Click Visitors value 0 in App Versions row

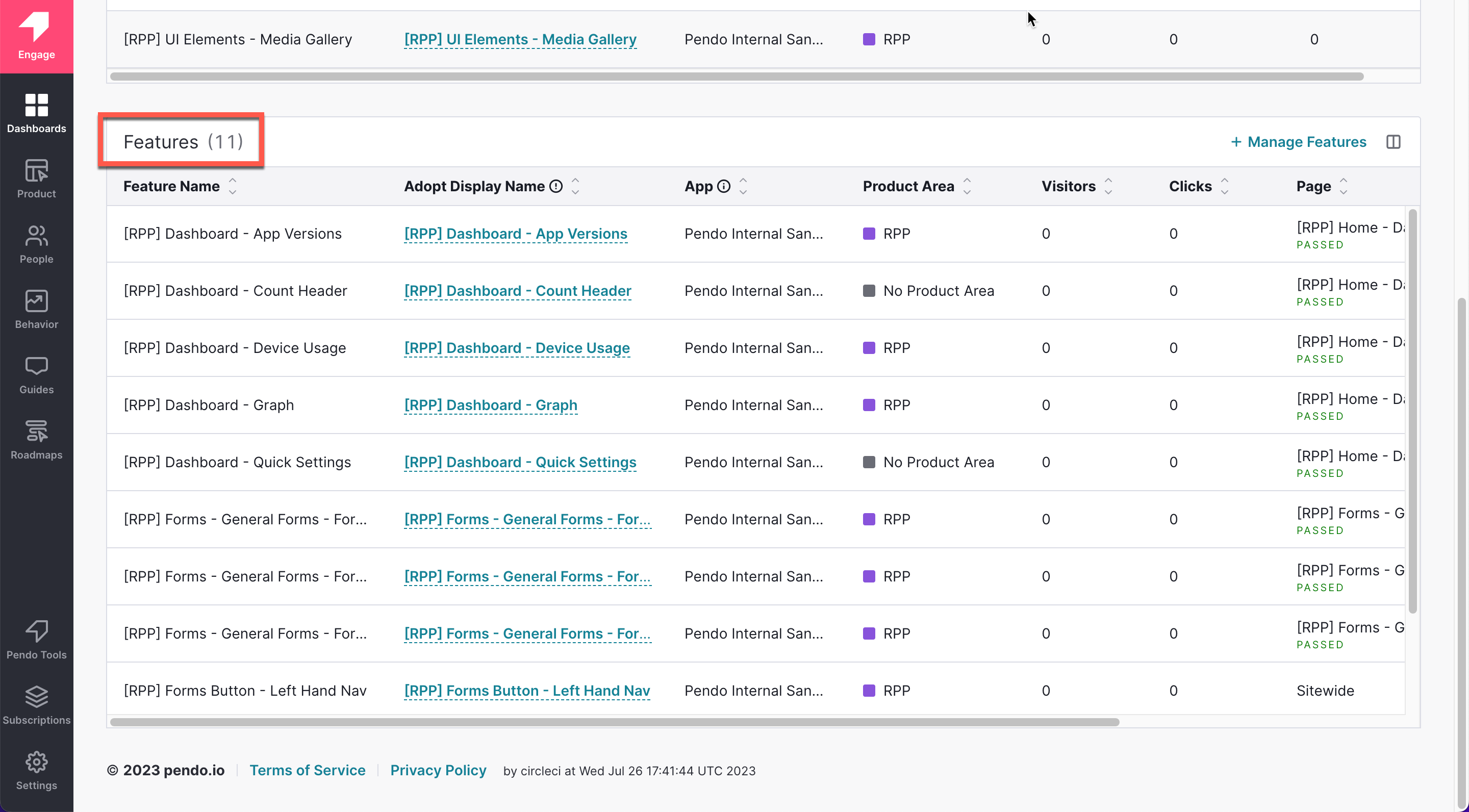point(1046,234)
